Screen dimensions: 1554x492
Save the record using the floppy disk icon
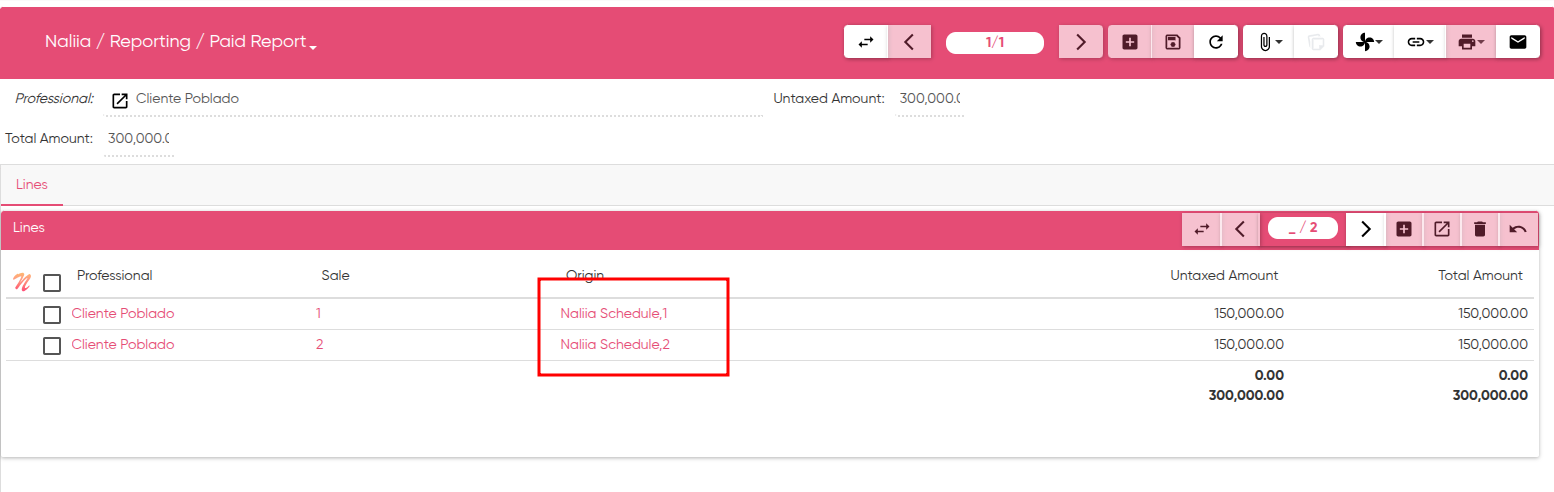point(1173,42)
